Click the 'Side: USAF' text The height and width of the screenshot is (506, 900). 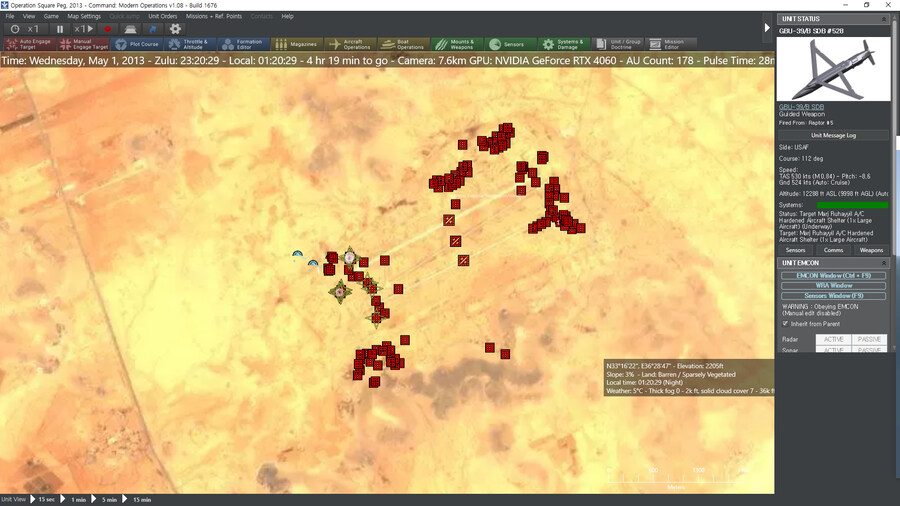[793, 147]
